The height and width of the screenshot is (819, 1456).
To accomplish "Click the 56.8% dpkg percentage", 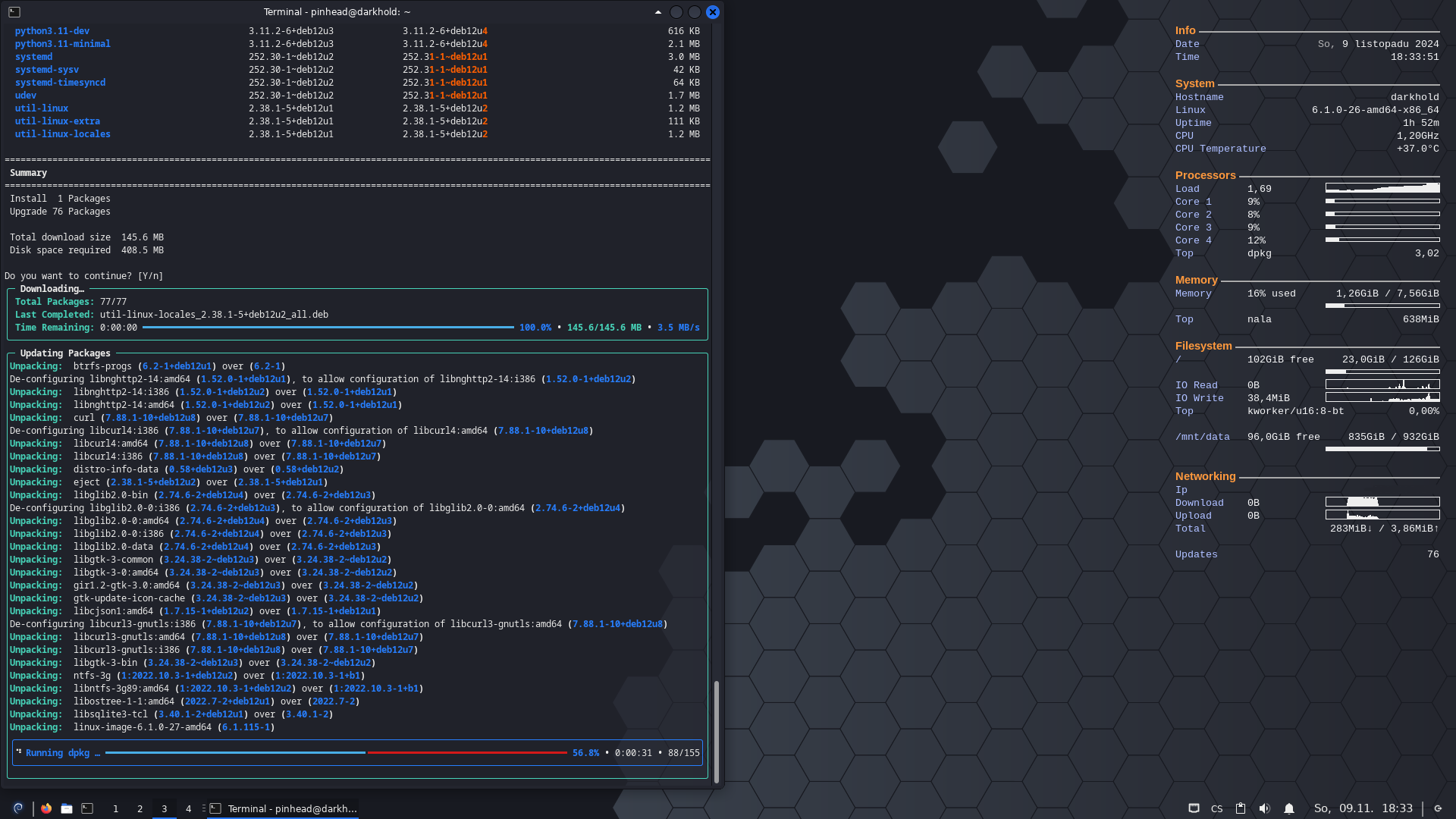I will (x=585, y=753).
